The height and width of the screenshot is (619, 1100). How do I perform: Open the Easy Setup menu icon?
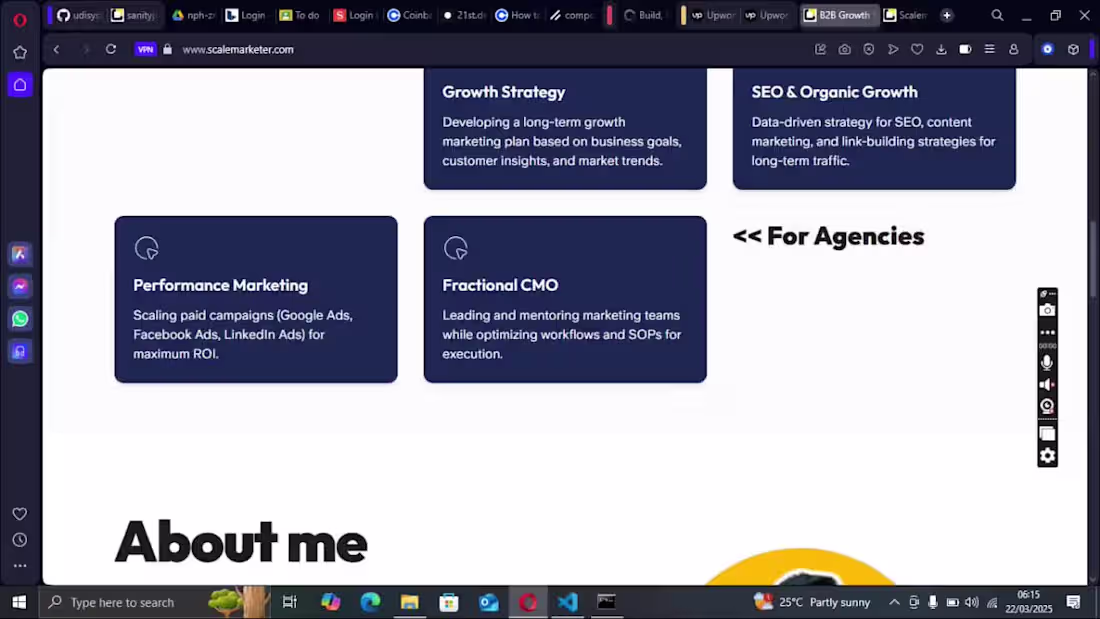point(989,49)
